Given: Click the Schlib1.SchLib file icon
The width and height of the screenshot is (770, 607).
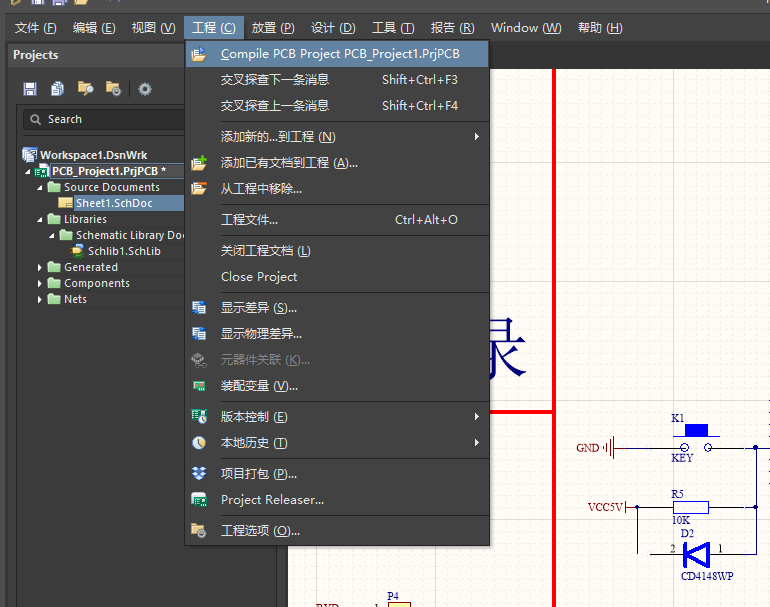Looking at the screenshot, I should (x=77, y=251).
